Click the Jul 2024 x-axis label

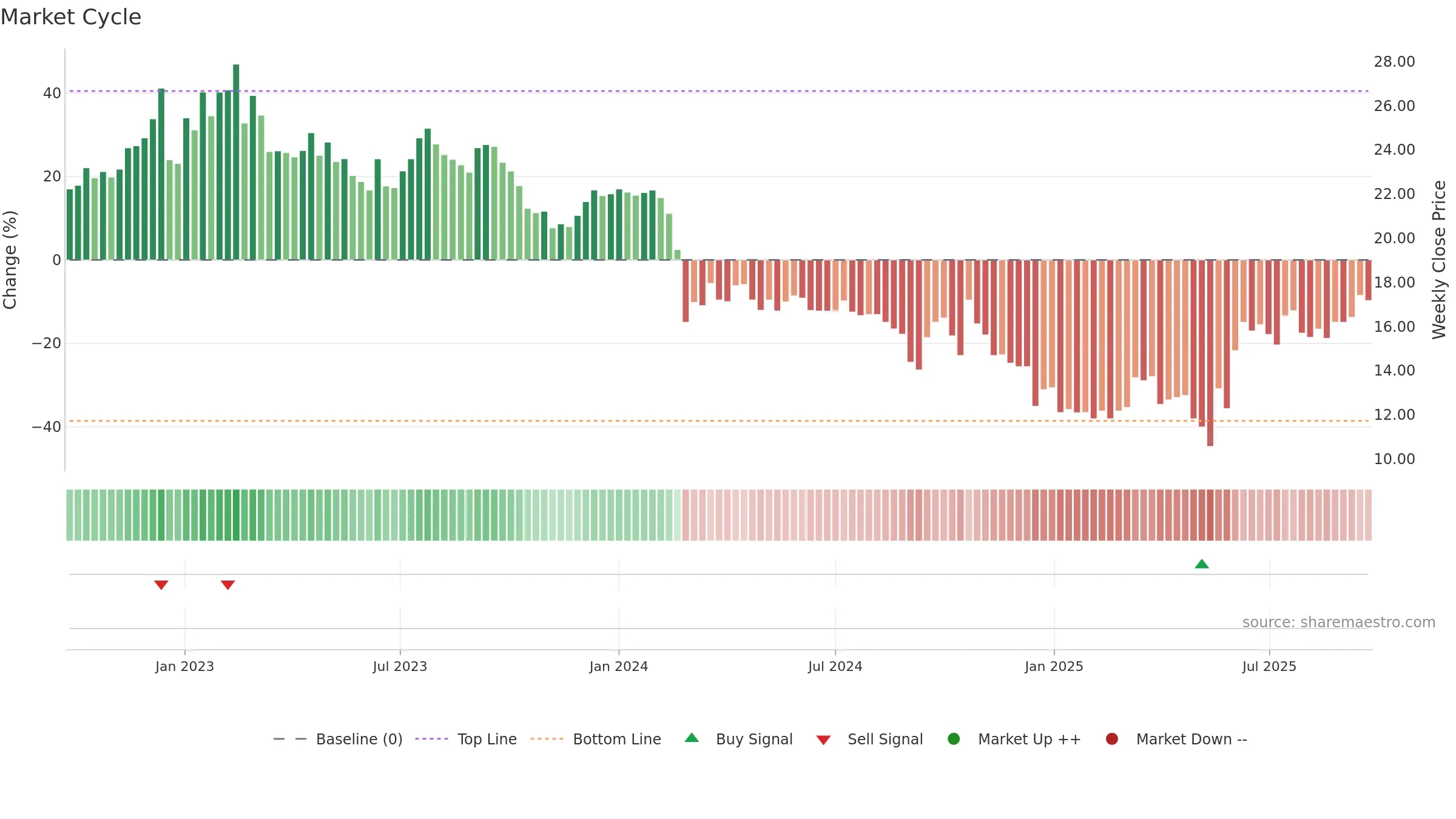click(x=835, y=667)
